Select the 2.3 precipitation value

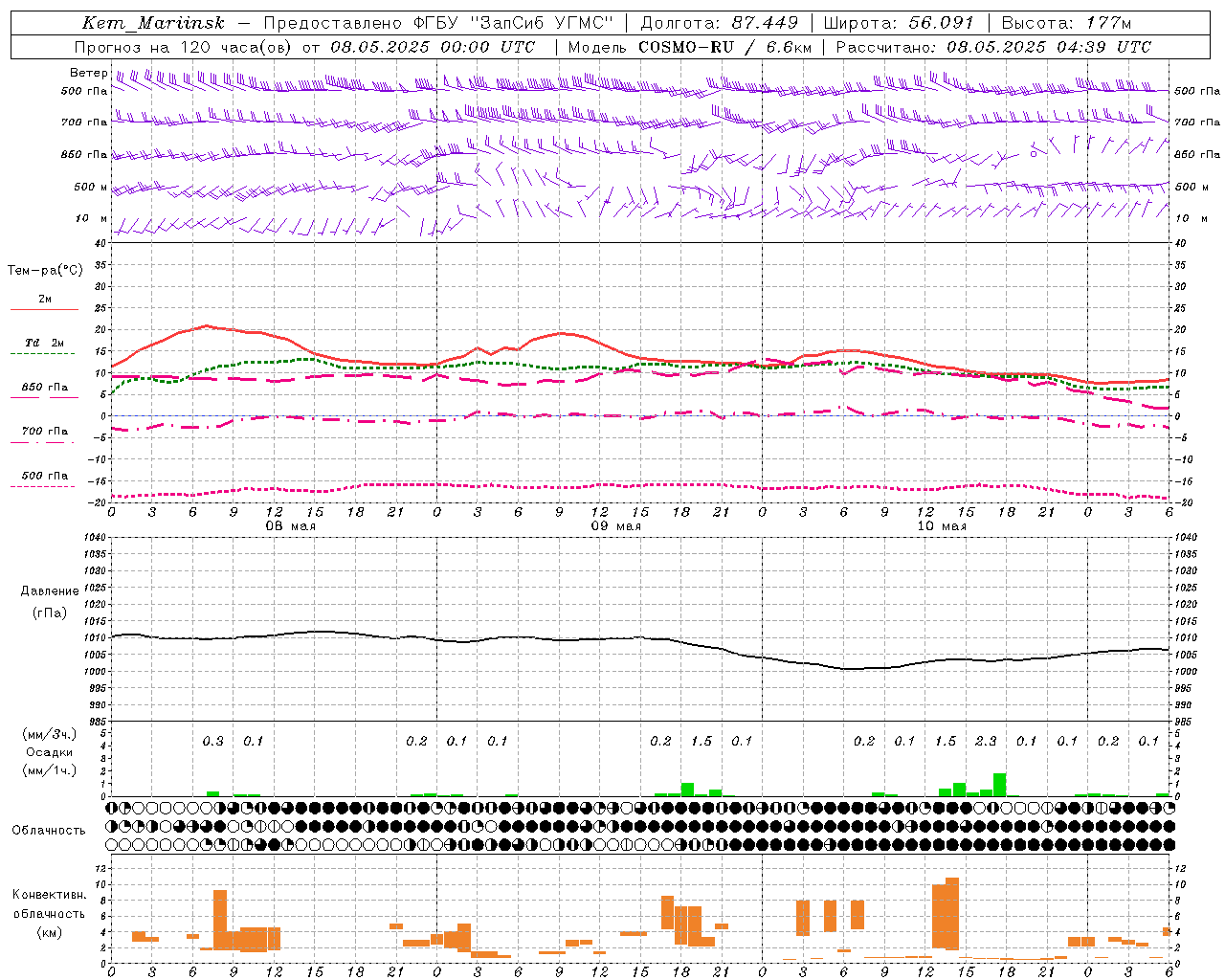click(986, 741)
